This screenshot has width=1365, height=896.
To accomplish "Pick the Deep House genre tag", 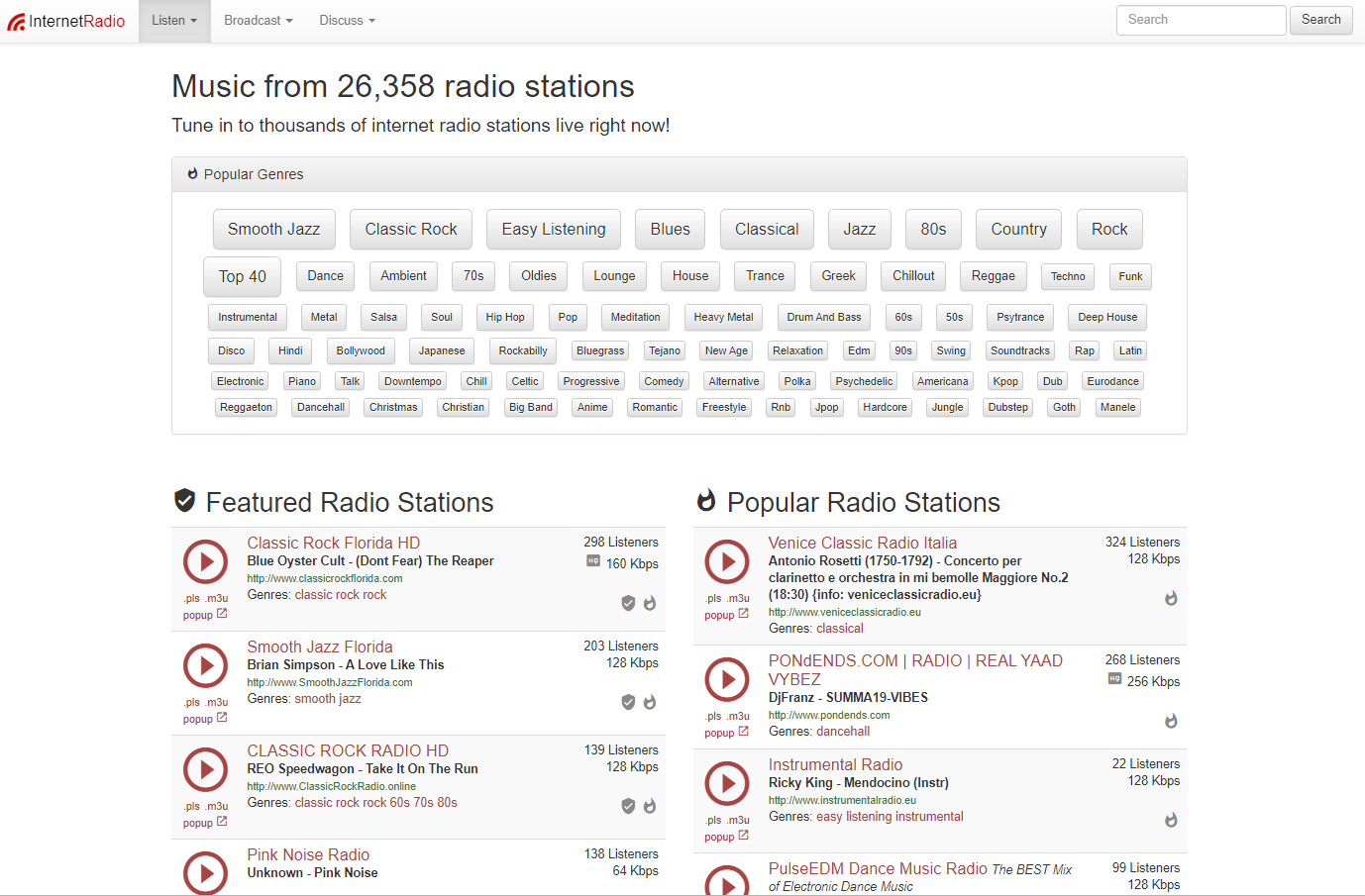I will (x=1107, y=317).
